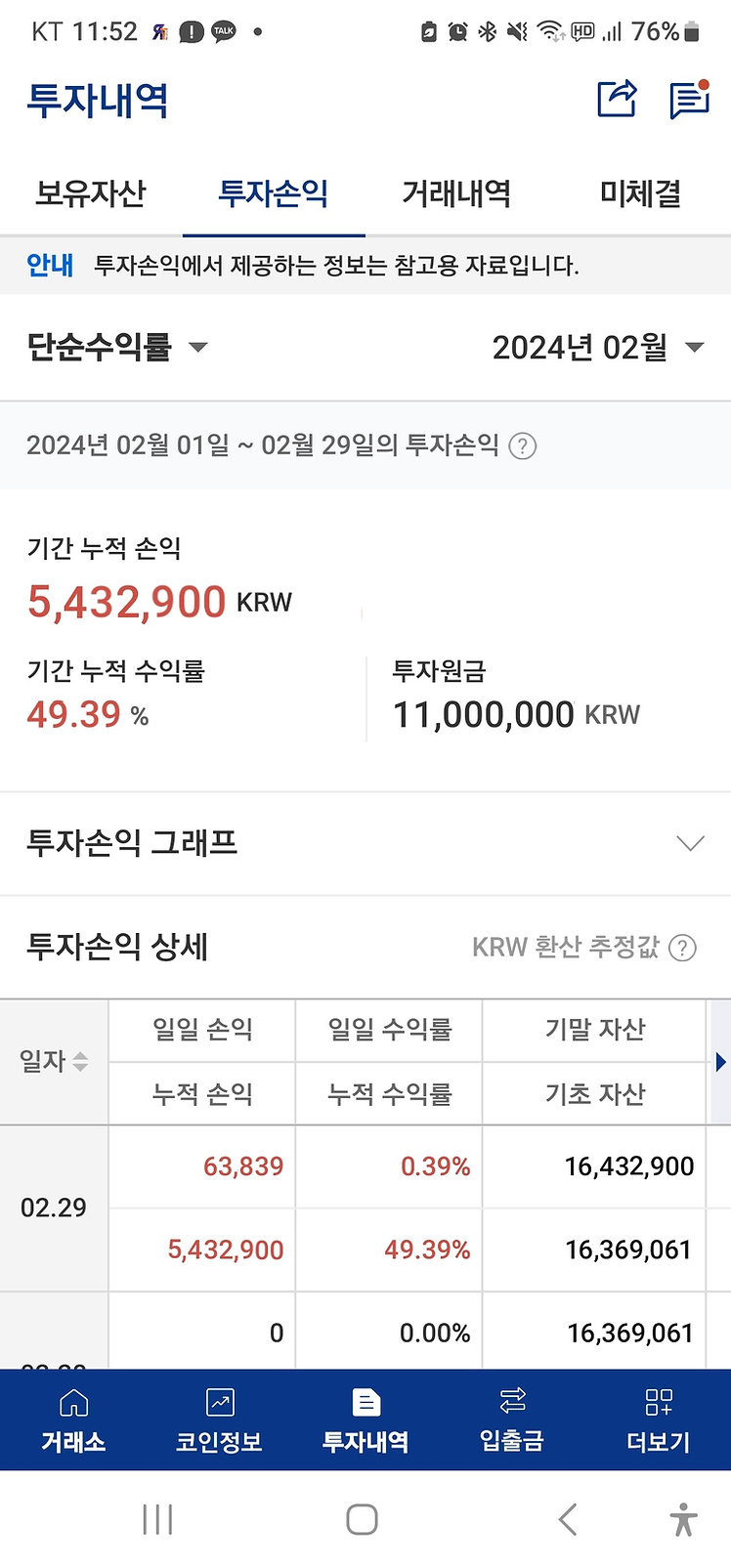The width and height of the screenshot is (731, 1568).
Task: Switch to 보유자산 tab
Action: 91,193
